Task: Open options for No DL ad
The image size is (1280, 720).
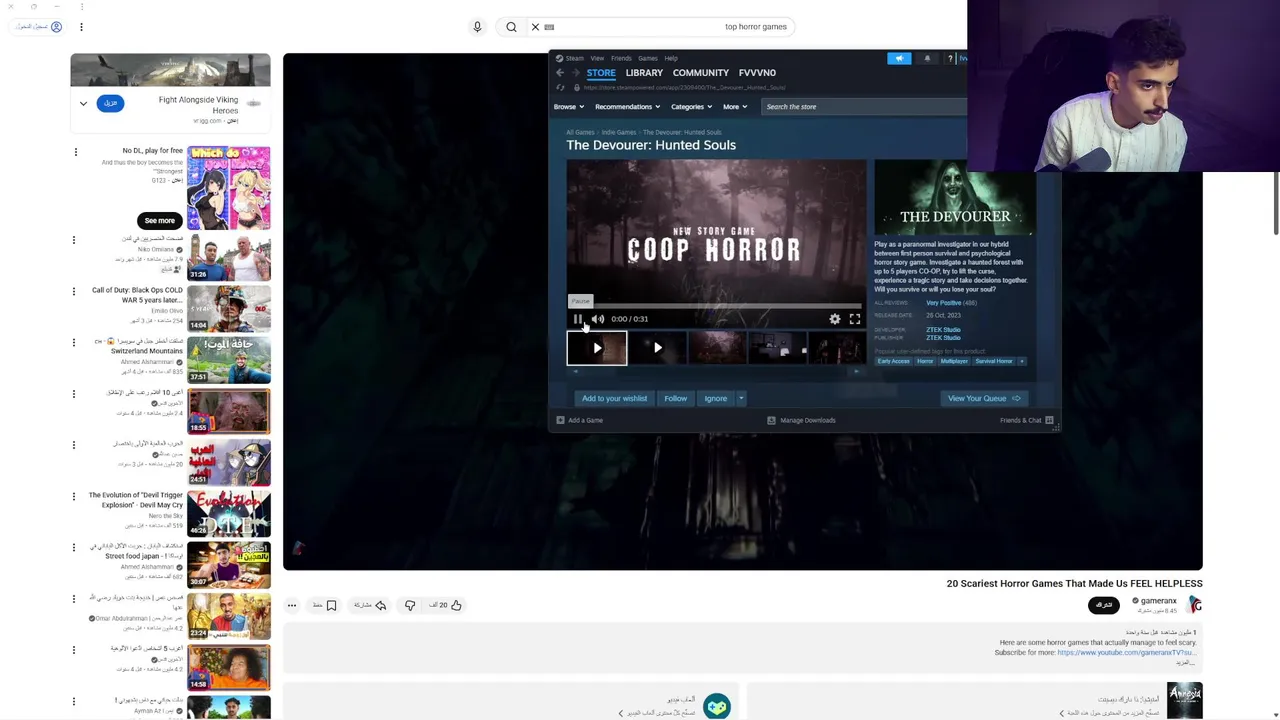Action: pos(75,152)
